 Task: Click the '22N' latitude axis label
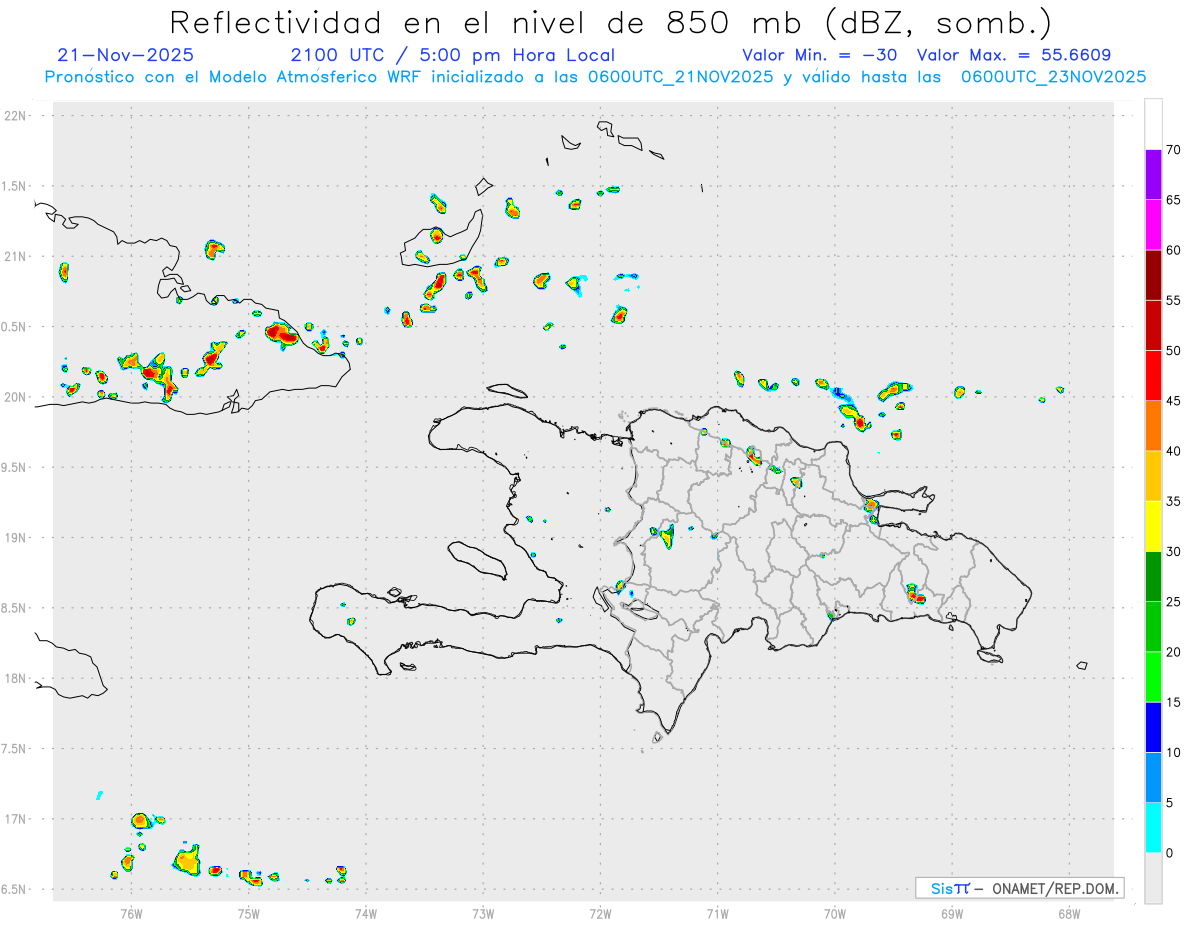point(17,116)
